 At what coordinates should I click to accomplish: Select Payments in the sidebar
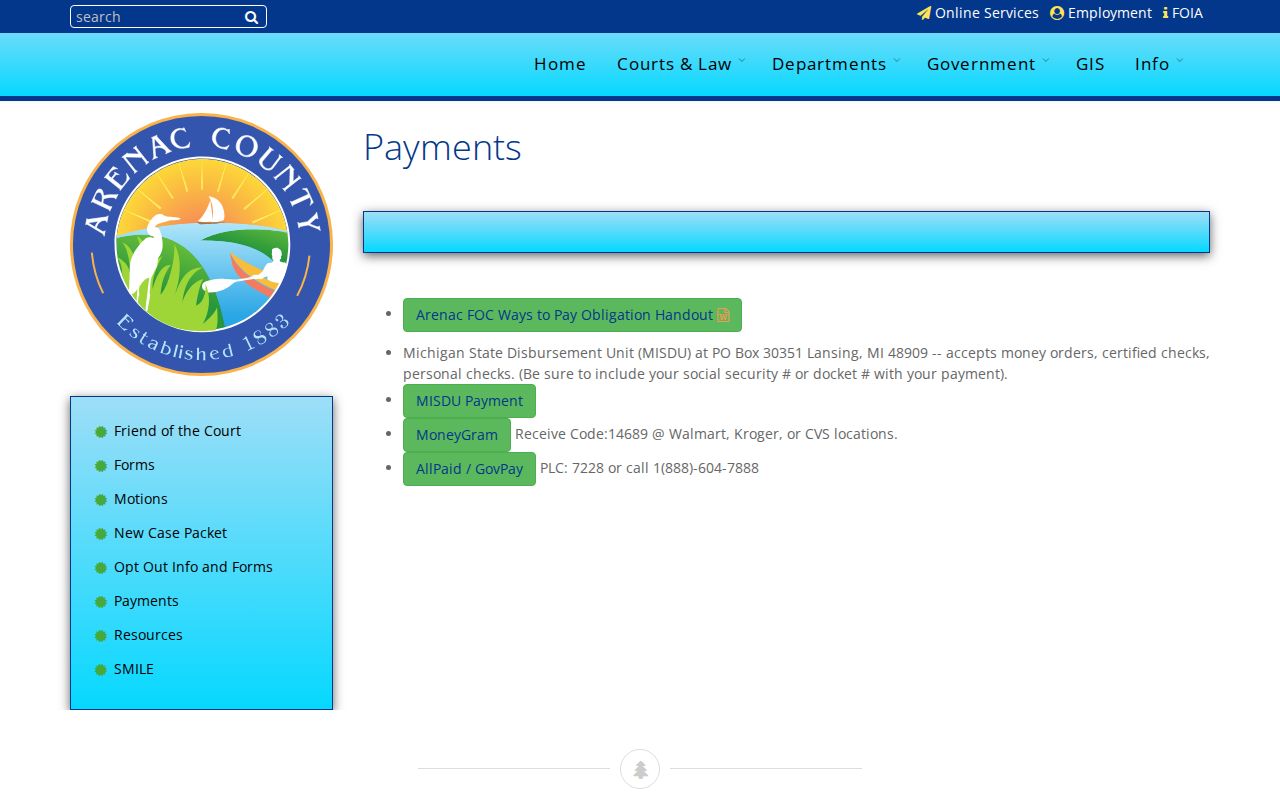(x=146, y=601)
